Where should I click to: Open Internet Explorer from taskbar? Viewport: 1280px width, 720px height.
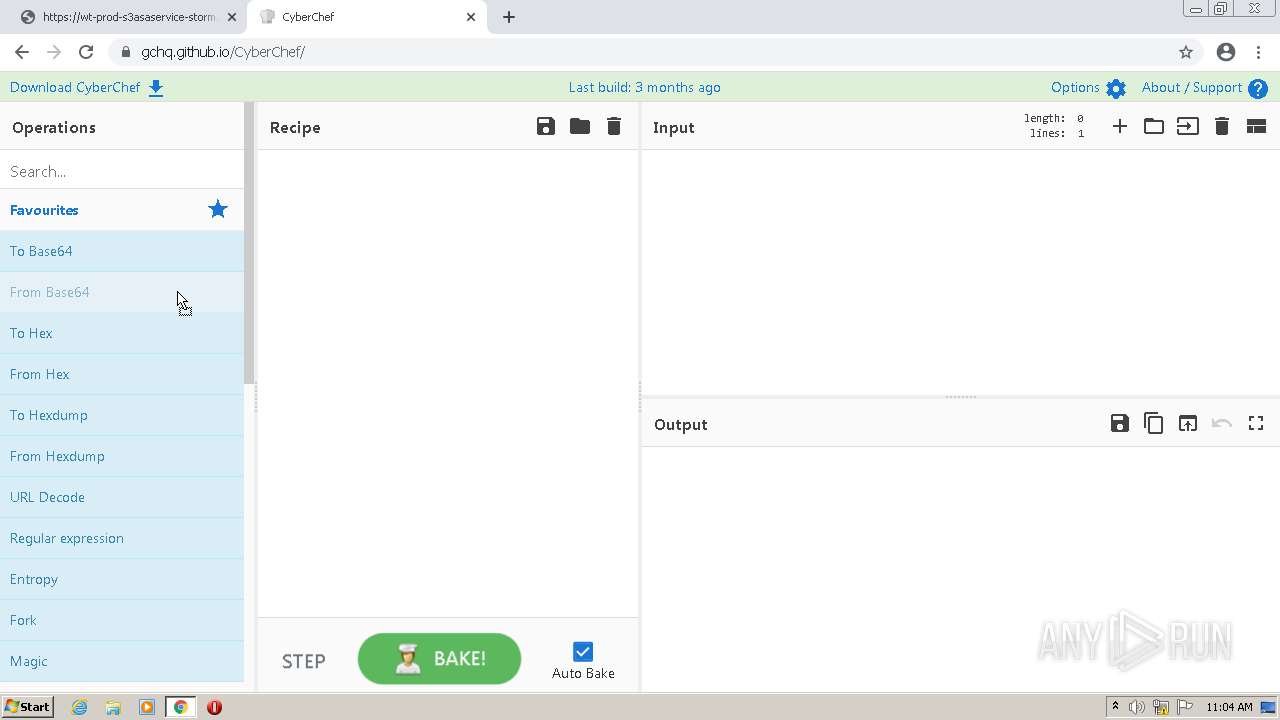[80, 707]
